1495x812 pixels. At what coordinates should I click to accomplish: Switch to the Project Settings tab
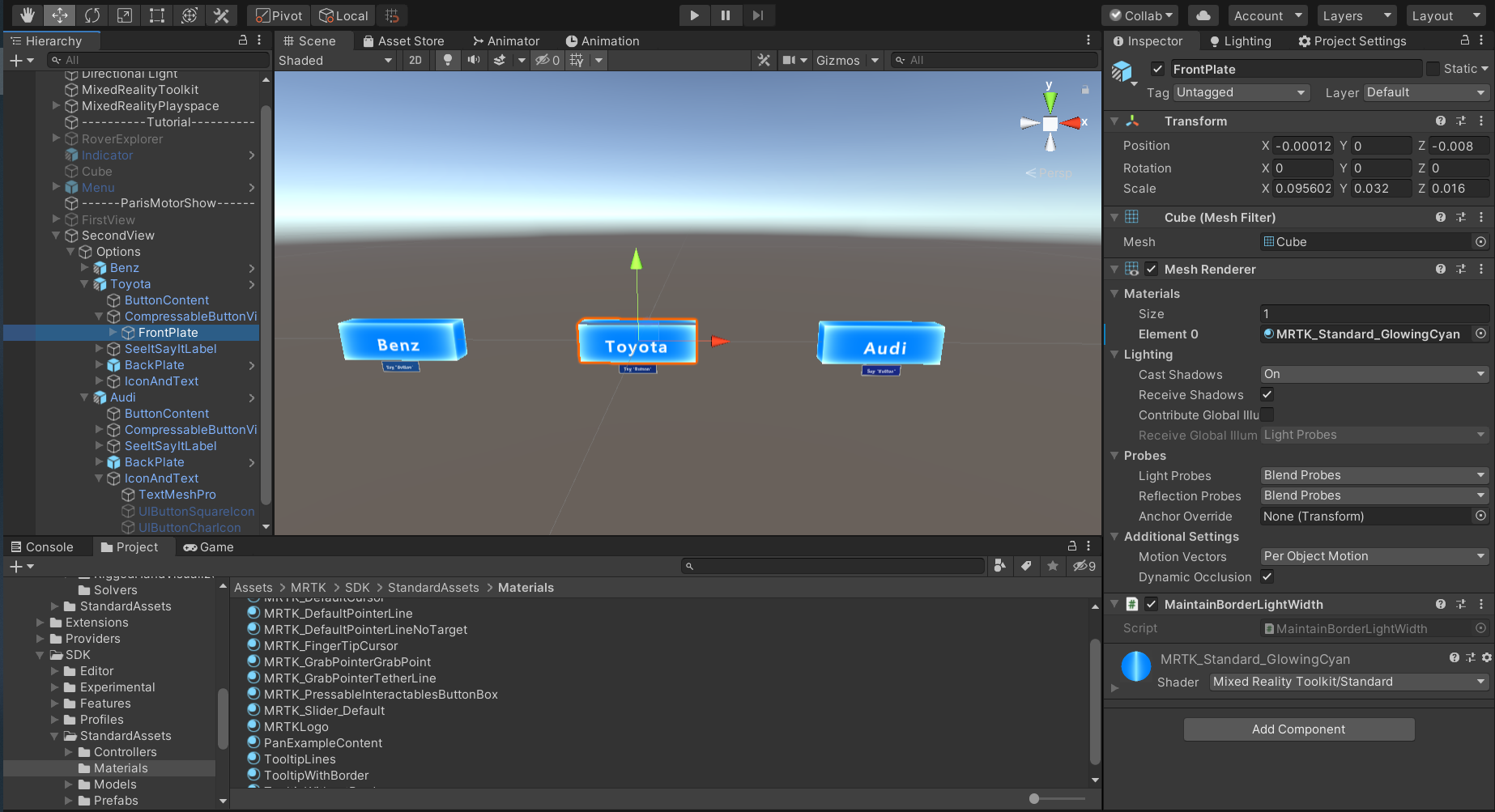pyautogui.click(x=1352, y=40)
